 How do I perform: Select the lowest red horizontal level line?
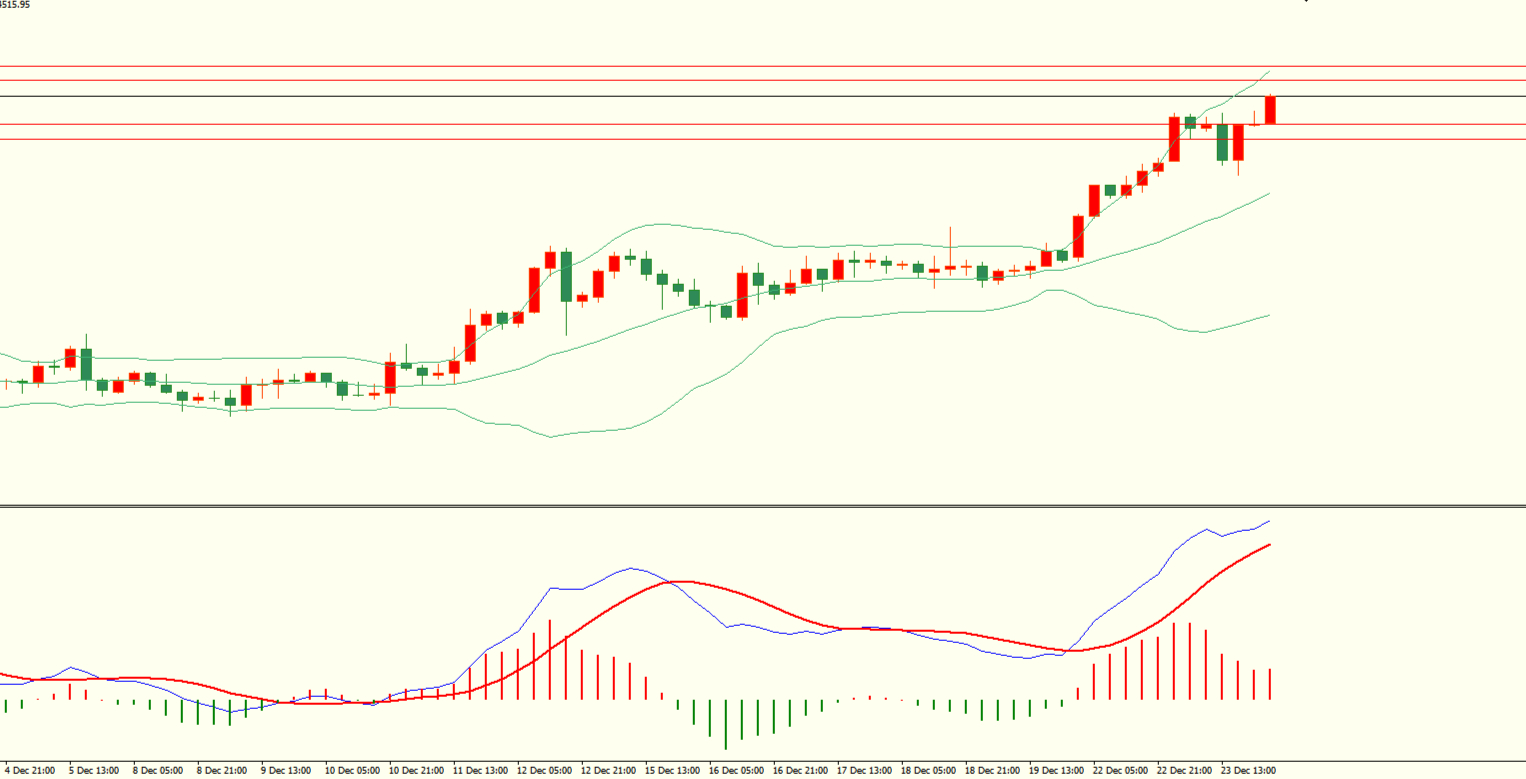700,139
